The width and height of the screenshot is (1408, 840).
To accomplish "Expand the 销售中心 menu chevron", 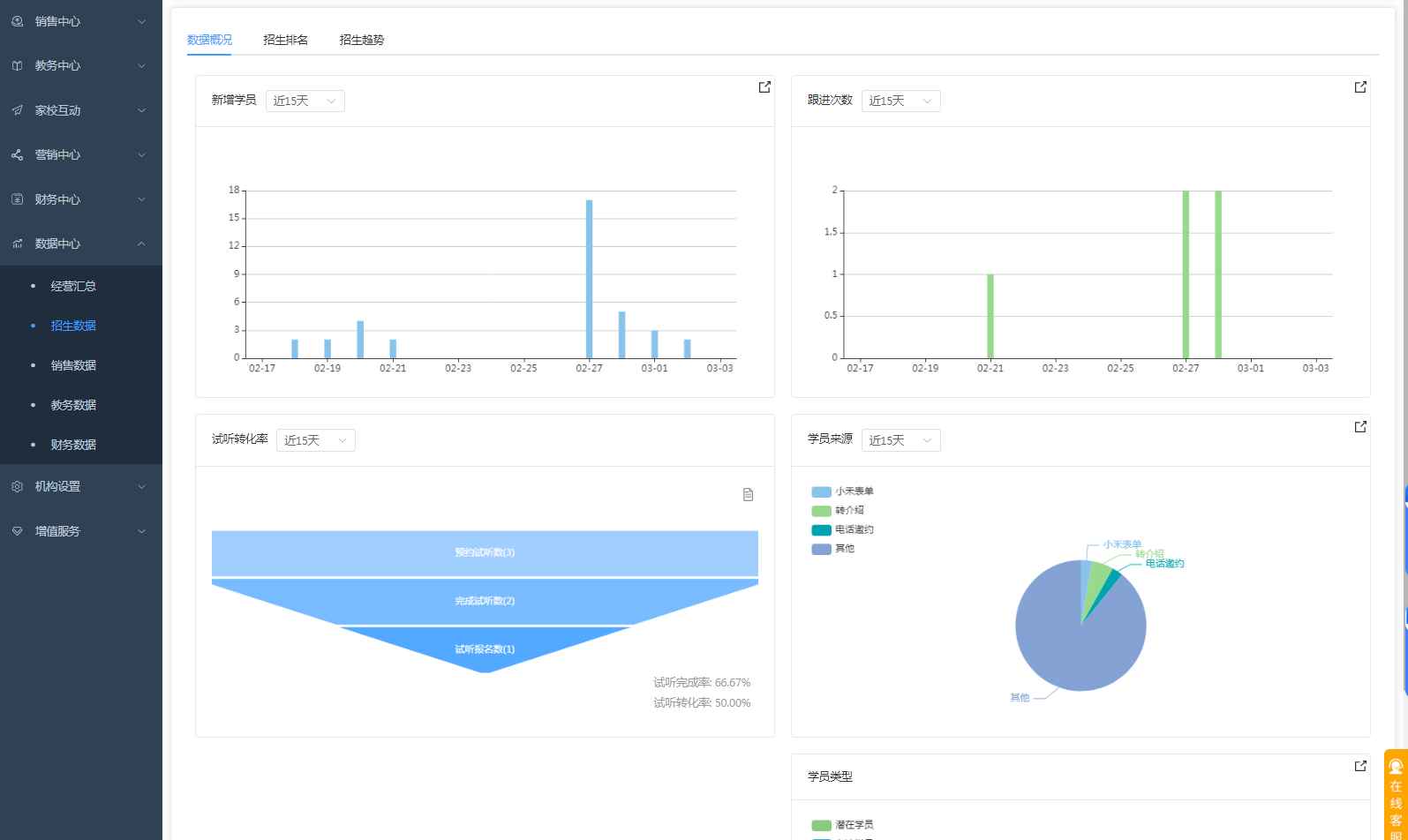I will pos(141,21).
